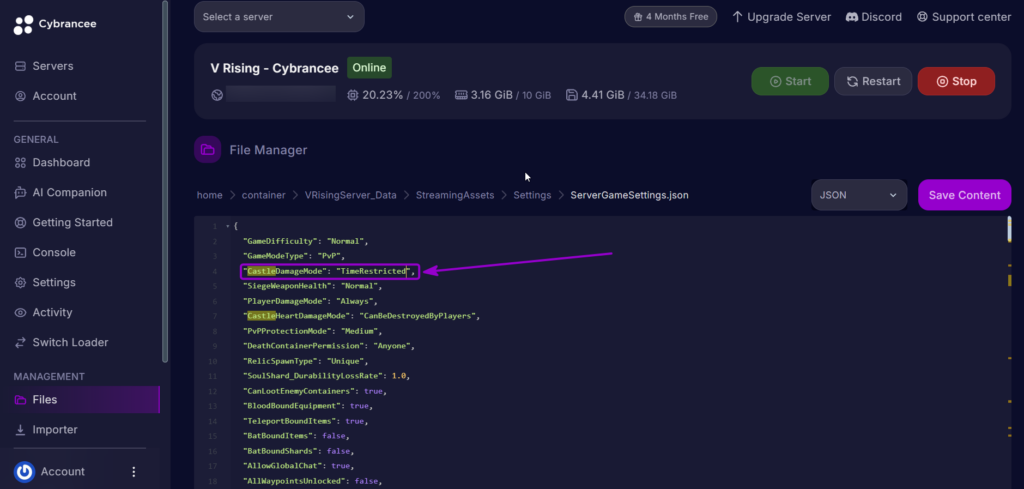
Task: Click the CPU usage 20.23% indicator
Action: [x=394, y=95]
